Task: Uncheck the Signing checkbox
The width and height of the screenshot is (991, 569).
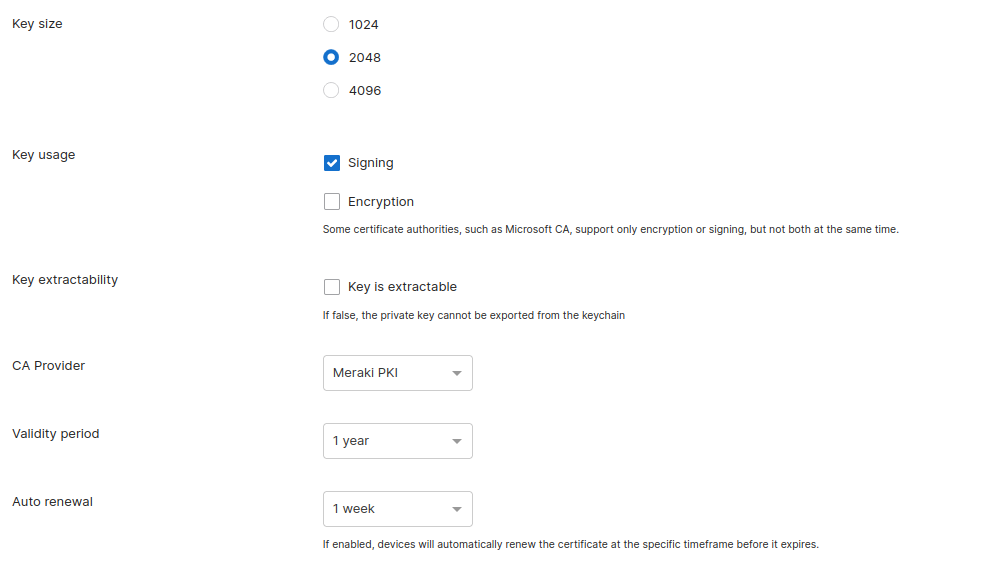Action: click(x=332, y=163)
